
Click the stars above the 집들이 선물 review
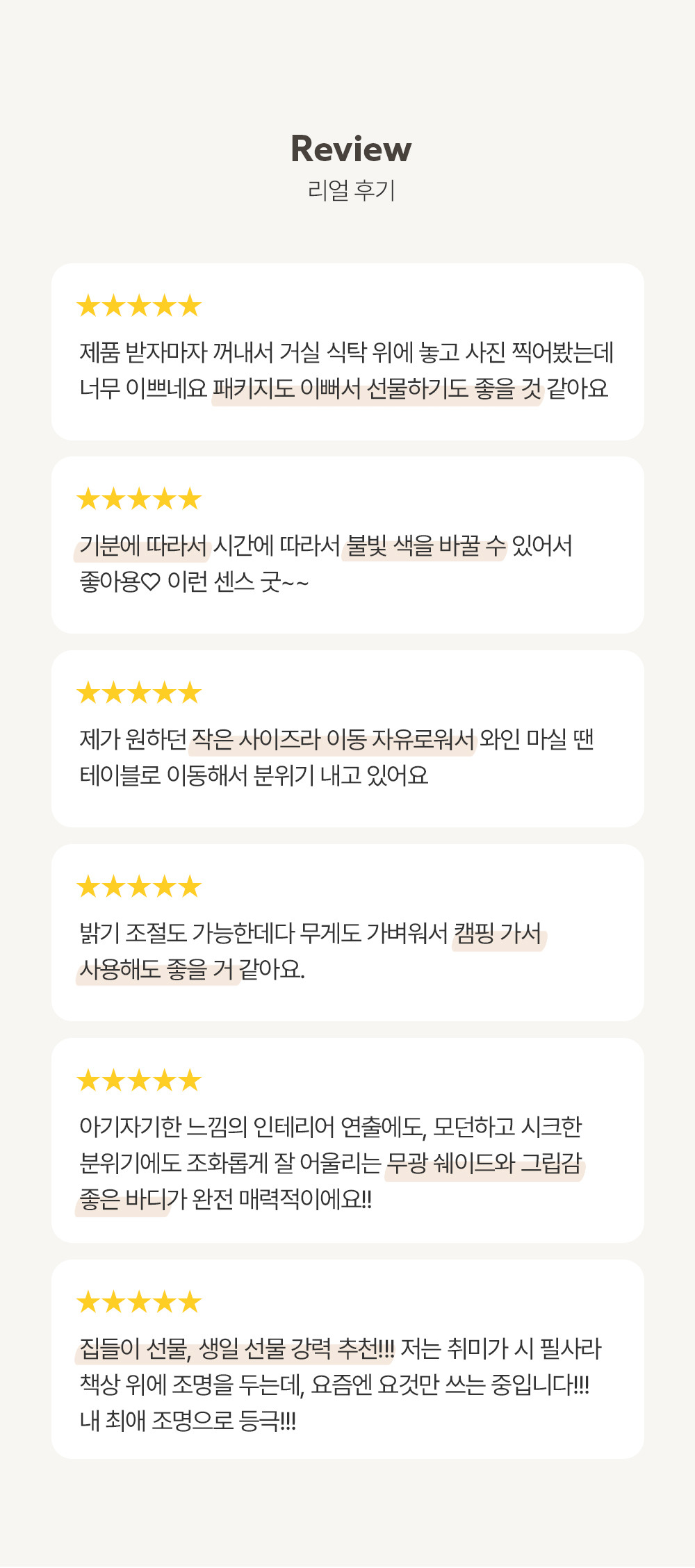click(x=139, y=1302)
